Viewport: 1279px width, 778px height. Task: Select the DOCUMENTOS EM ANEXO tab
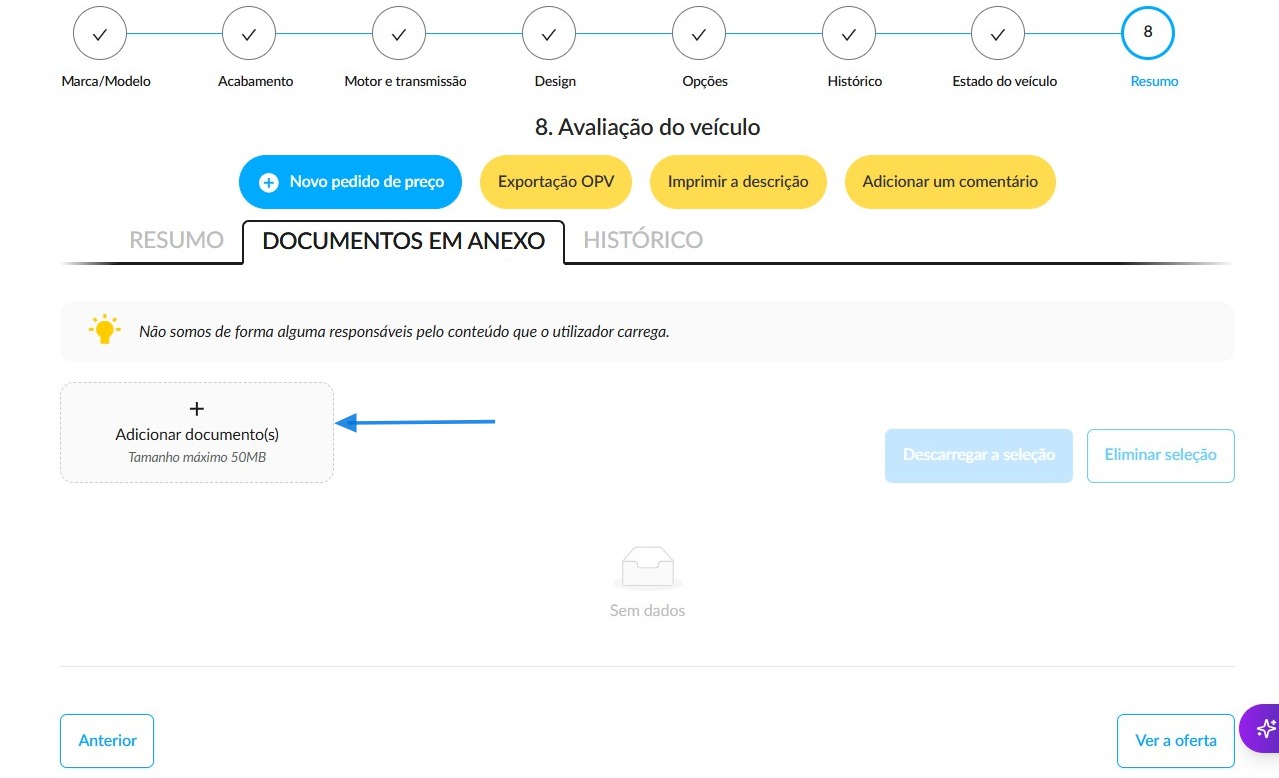pyautogui.click(x=403, y=241)
